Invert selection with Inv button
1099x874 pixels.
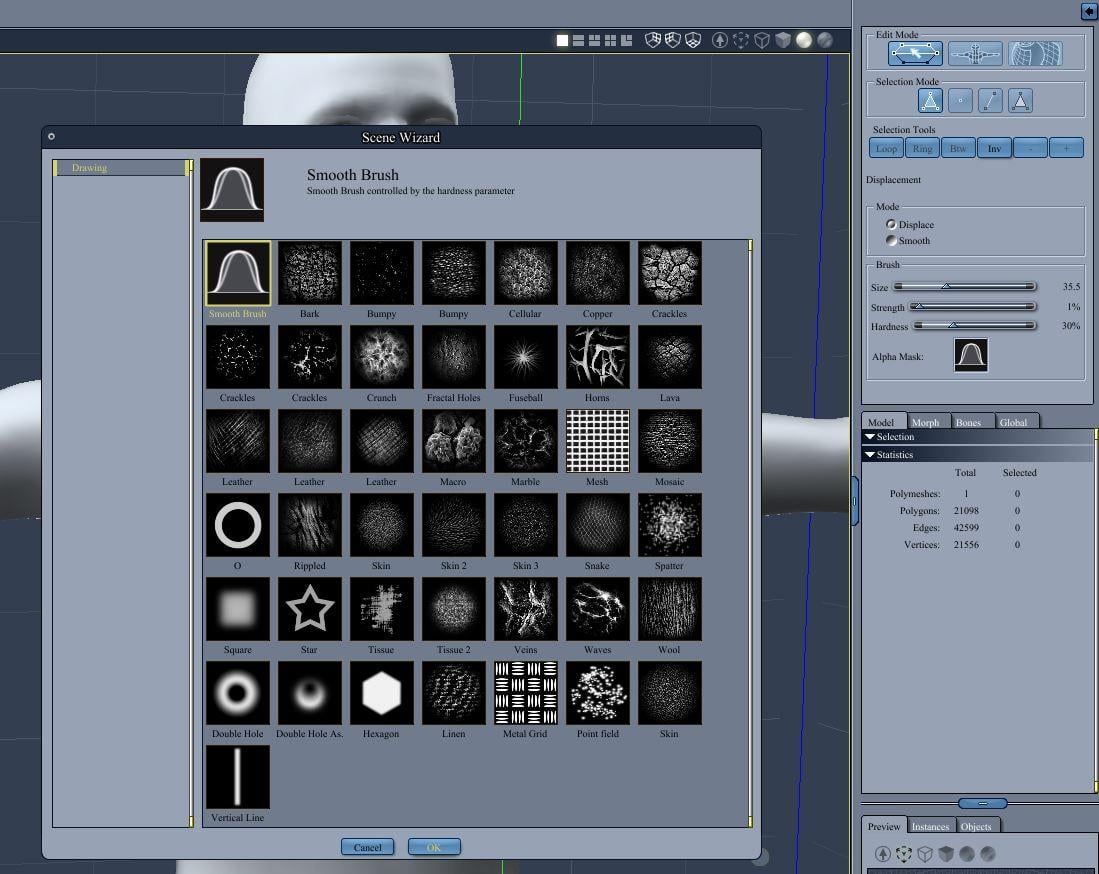[995, 148]
